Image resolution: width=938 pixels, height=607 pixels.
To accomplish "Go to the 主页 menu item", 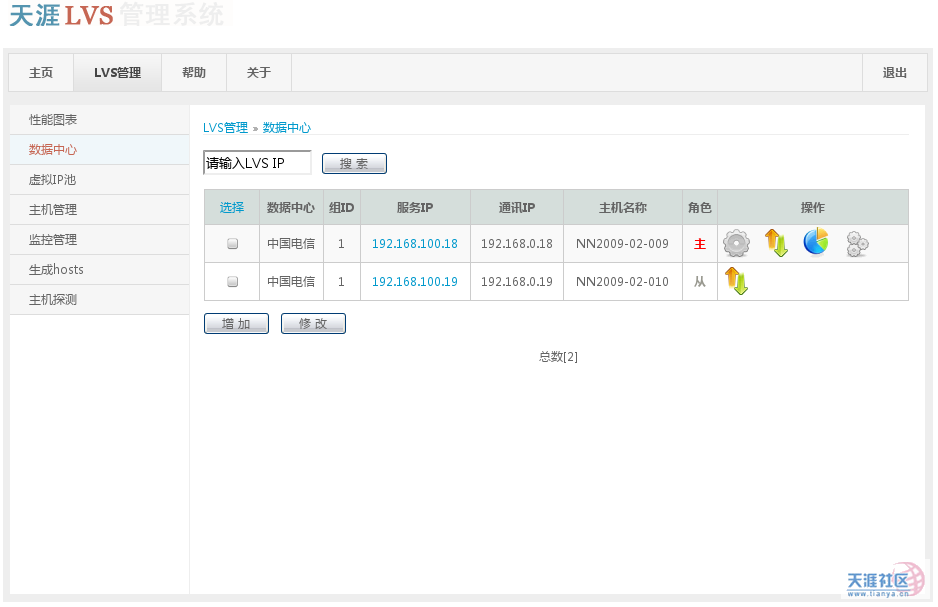I will pos(41,73).
